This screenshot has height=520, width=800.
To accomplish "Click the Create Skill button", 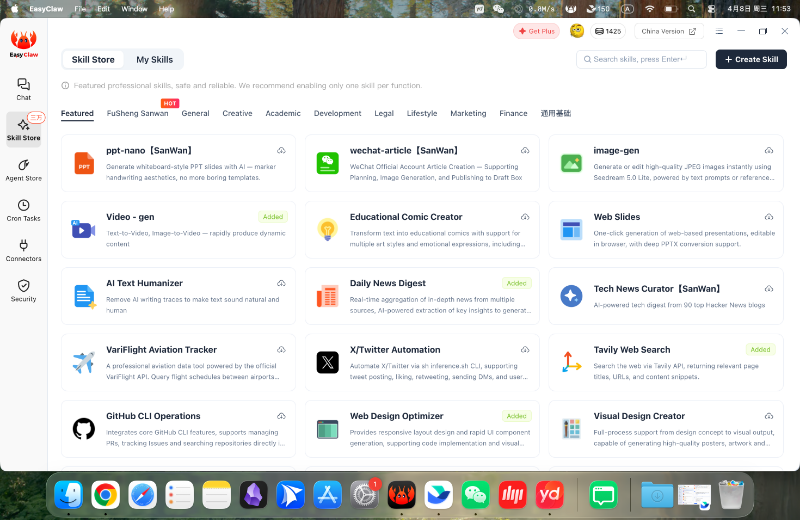I will pyautogui.click(x=751, y=59).
